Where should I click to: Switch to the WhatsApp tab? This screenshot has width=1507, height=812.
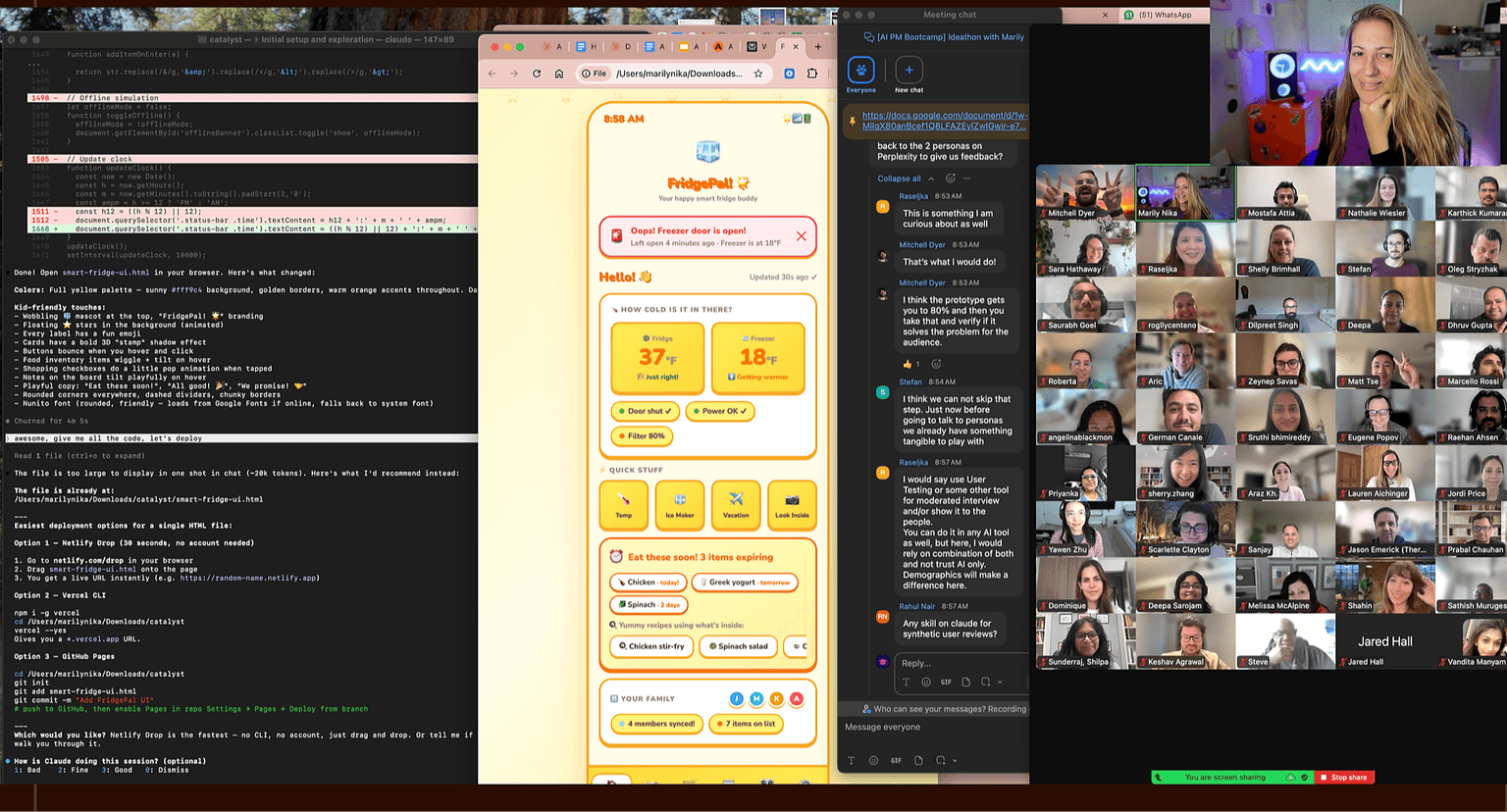pos(1163,15)
